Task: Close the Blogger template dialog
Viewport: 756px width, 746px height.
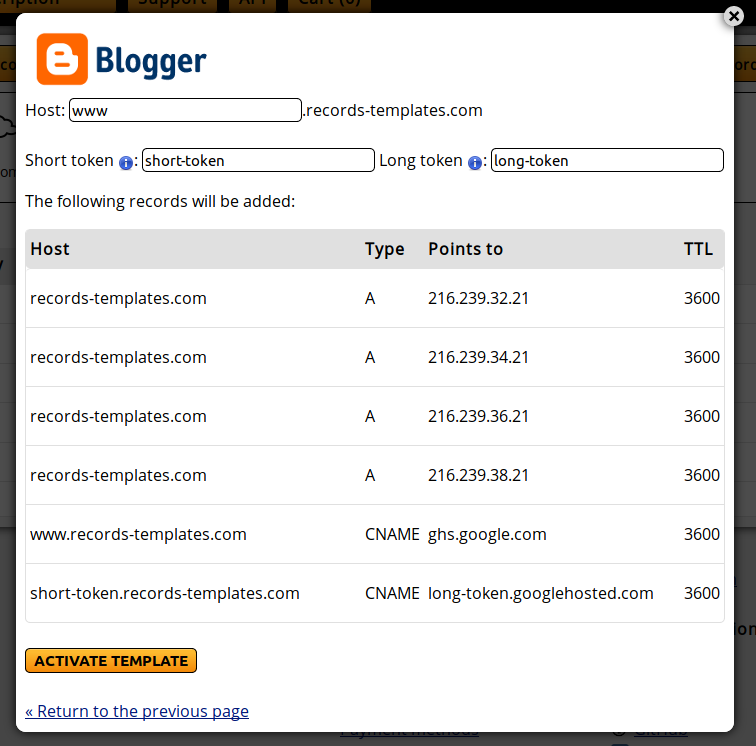Action: click(734, 16)
